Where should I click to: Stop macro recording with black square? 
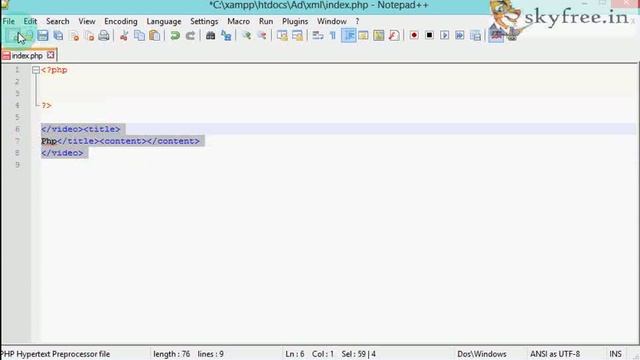tap(429, 36)
